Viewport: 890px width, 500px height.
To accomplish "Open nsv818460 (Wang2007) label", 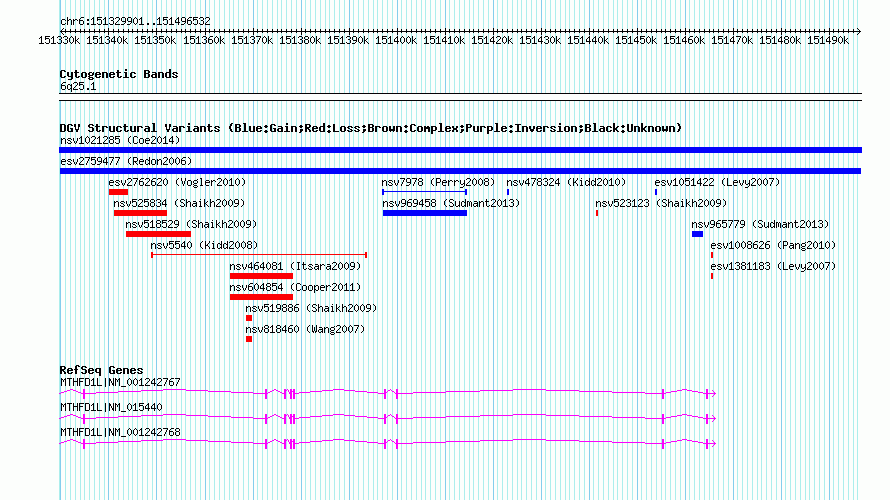I will point(305,329).
